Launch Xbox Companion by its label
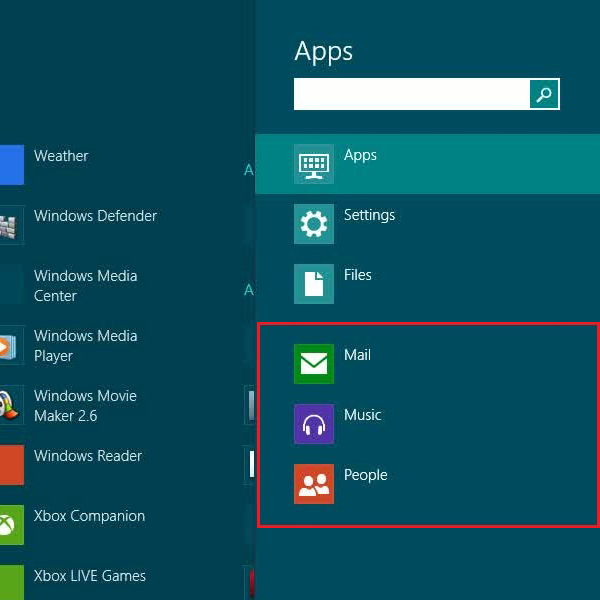Screen dimensions: 600x600 pyautogui.click(x=89, y=517)
